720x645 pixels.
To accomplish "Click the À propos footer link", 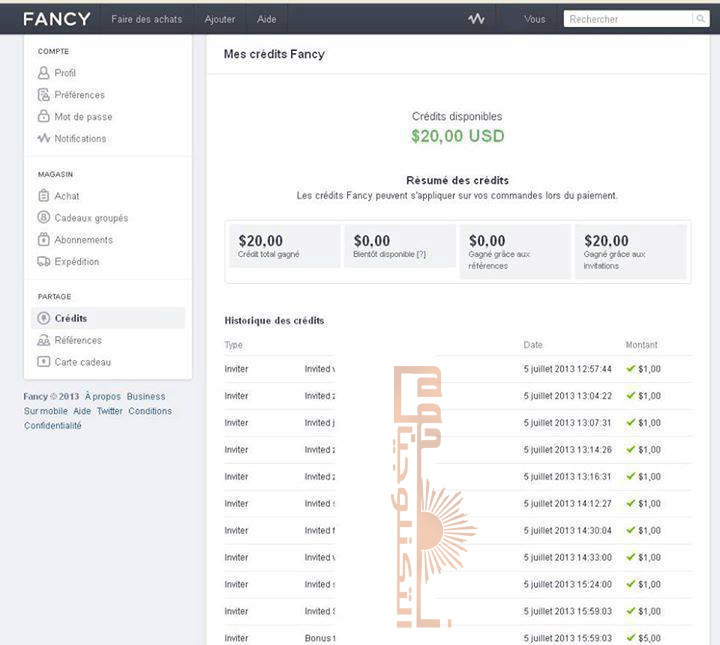I will (102, 396).
